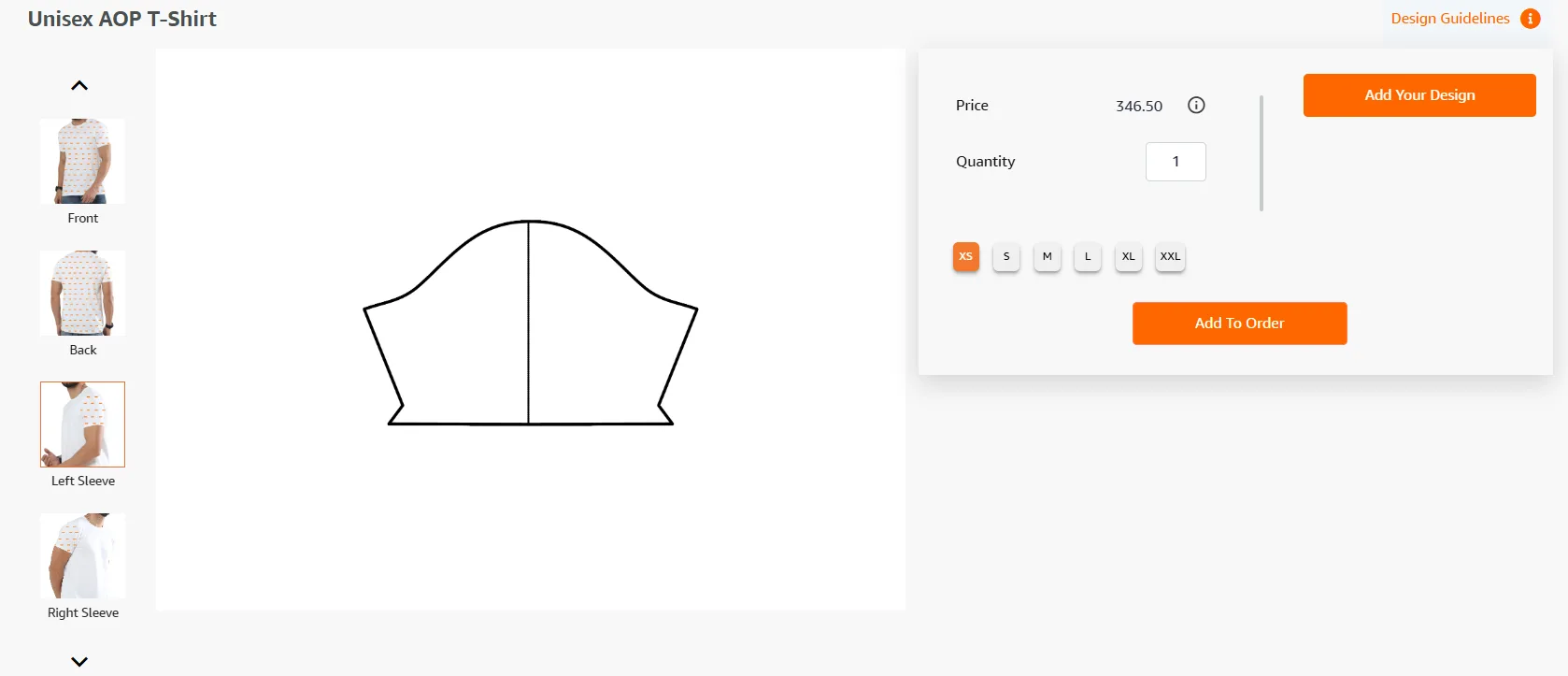Click the 'Unisex AOP T-Shirt' title

click(x=122, y=19)
